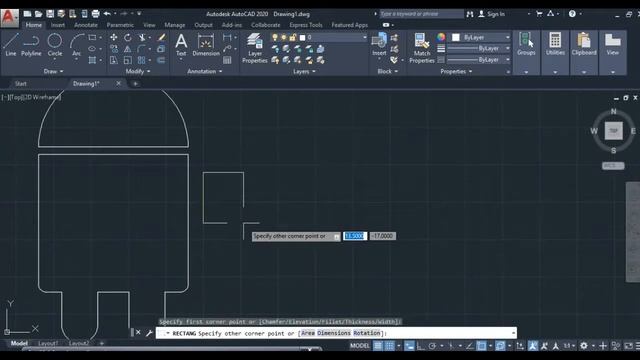The height and width of the screenshot is (360, 640).
Task: Click the object color wheel swatch
Action: tap(441, 37)
